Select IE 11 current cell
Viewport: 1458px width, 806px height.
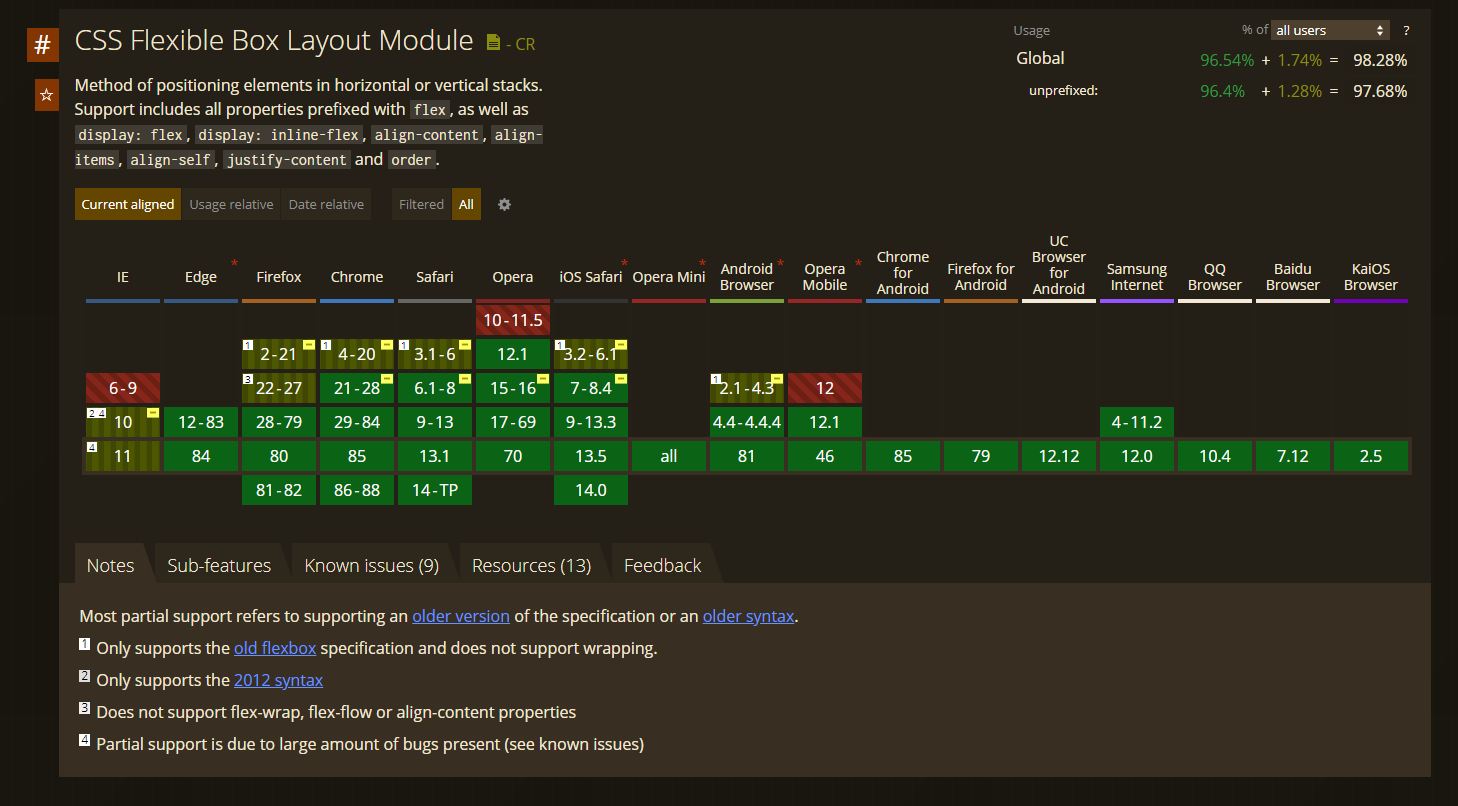(123, 456)
